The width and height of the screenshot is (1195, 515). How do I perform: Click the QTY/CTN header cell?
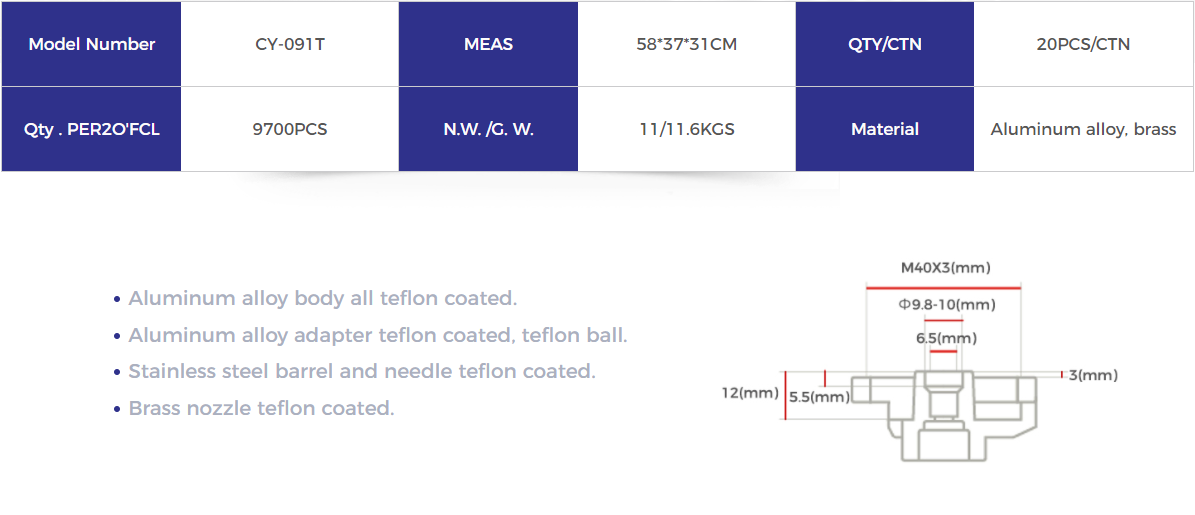(885, 44)
